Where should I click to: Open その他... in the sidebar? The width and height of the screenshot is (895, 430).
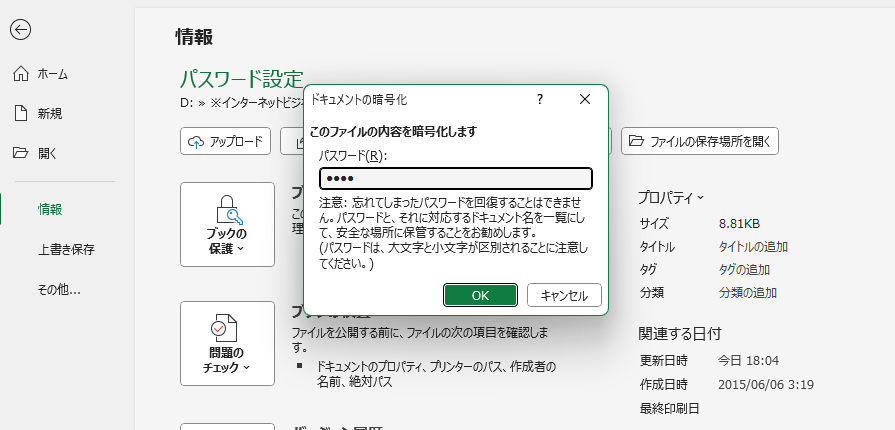tap(59, 290)
